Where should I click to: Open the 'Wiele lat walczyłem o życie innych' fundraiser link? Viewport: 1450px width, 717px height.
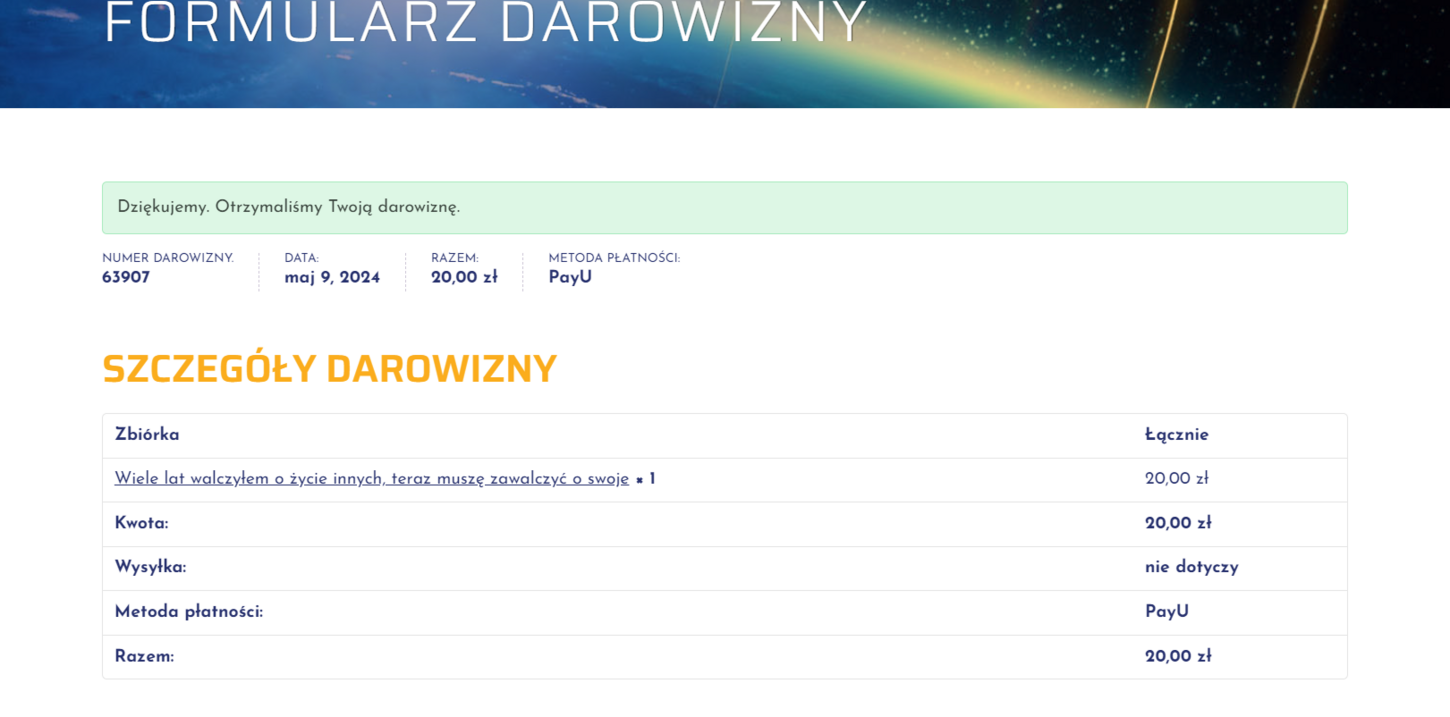pyautogui.click(x=371, y=479)
